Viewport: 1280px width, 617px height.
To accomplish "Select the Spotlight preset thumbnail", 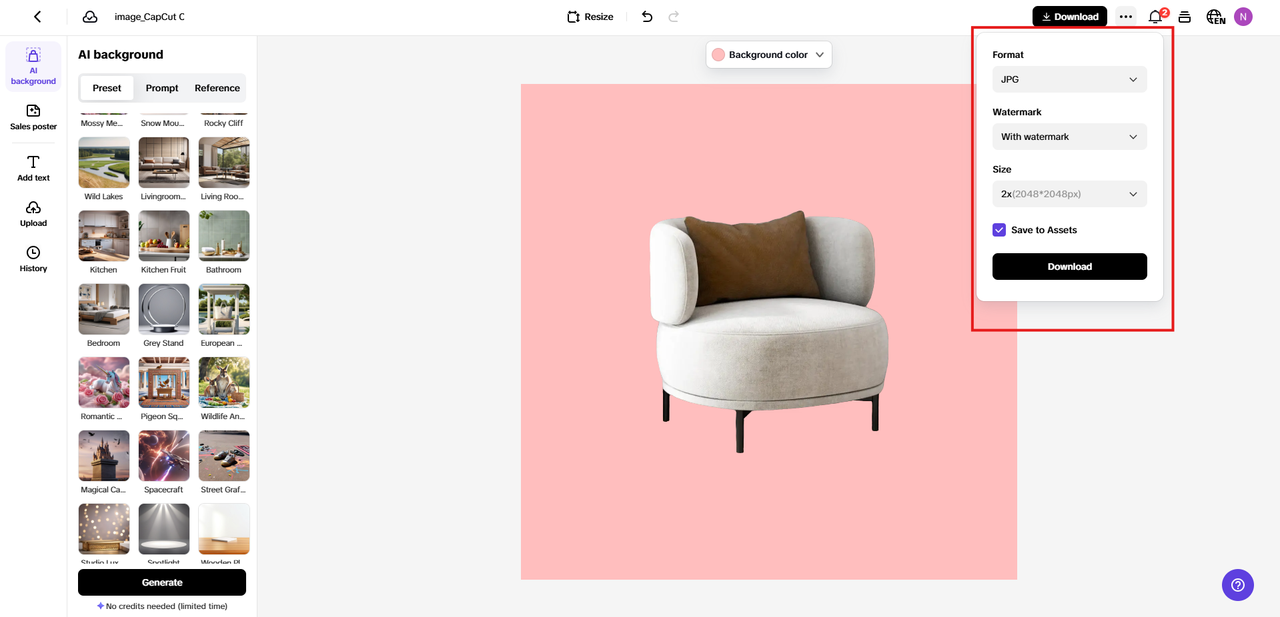I will coord(164,529).
